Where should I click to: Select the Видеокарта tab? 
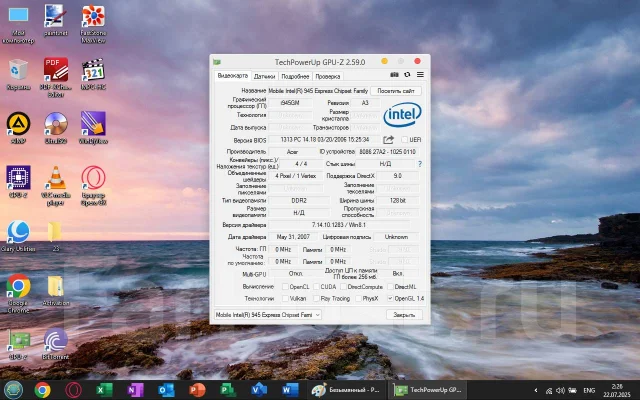(x=232, y=76)
